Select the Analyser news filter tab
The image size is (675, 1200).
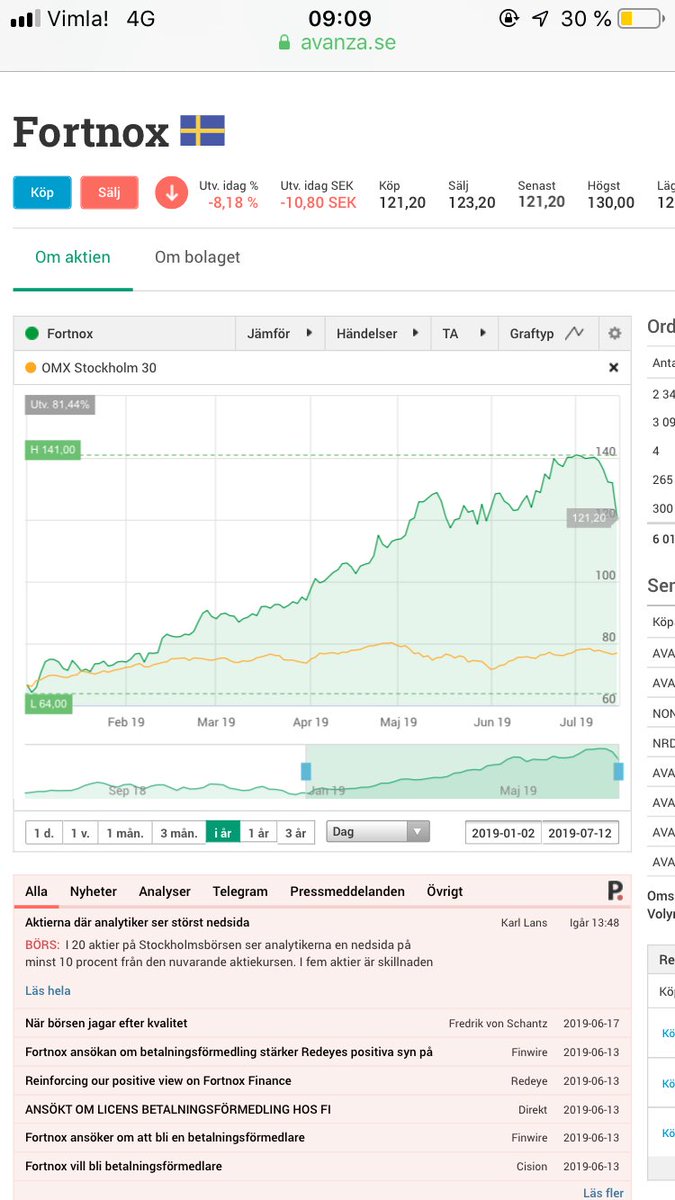coord(165,891)
